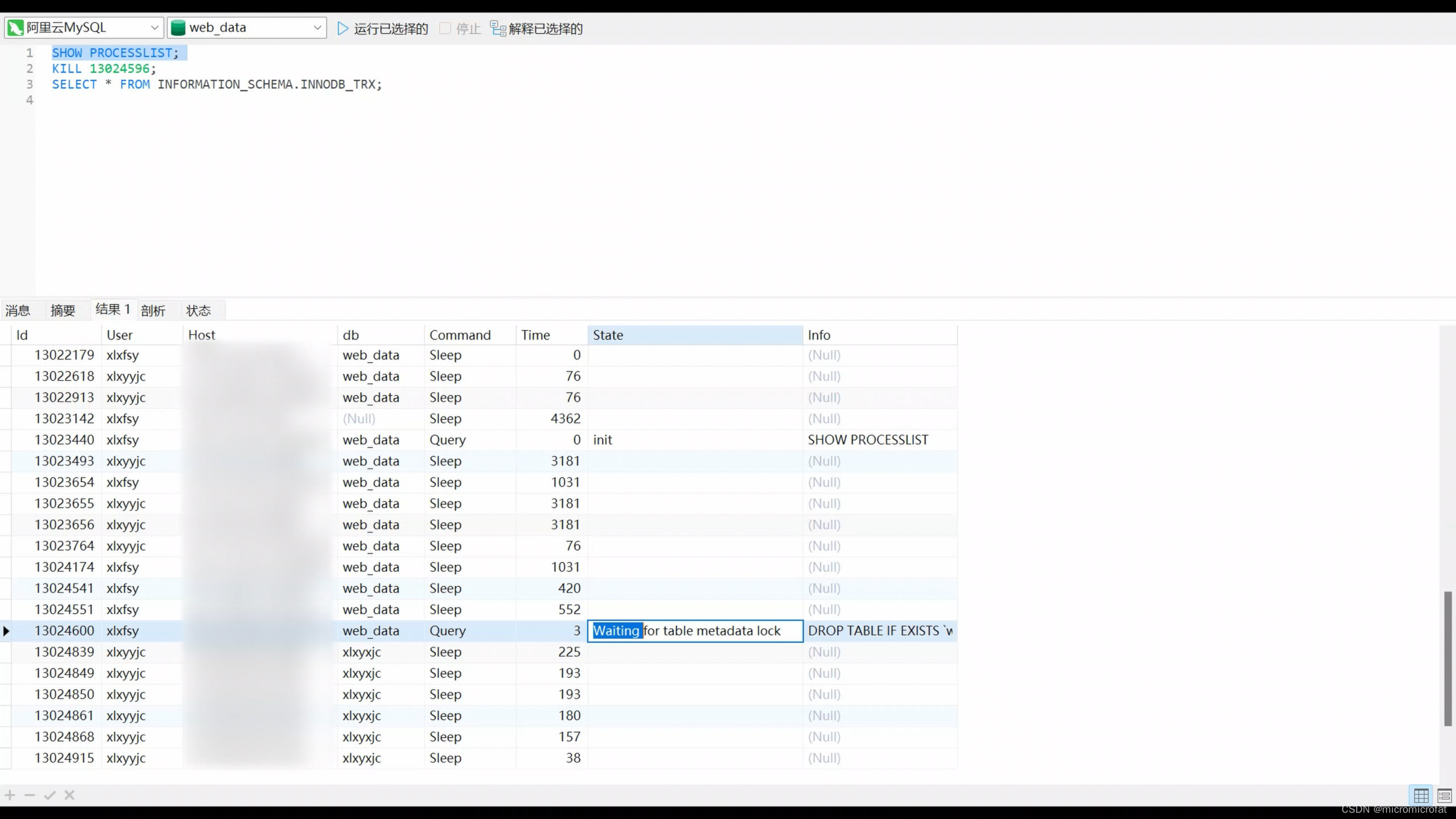Click the 停止 stop button
The width and height of the screenshot is (1456, 819).
[x=460, y=28]
